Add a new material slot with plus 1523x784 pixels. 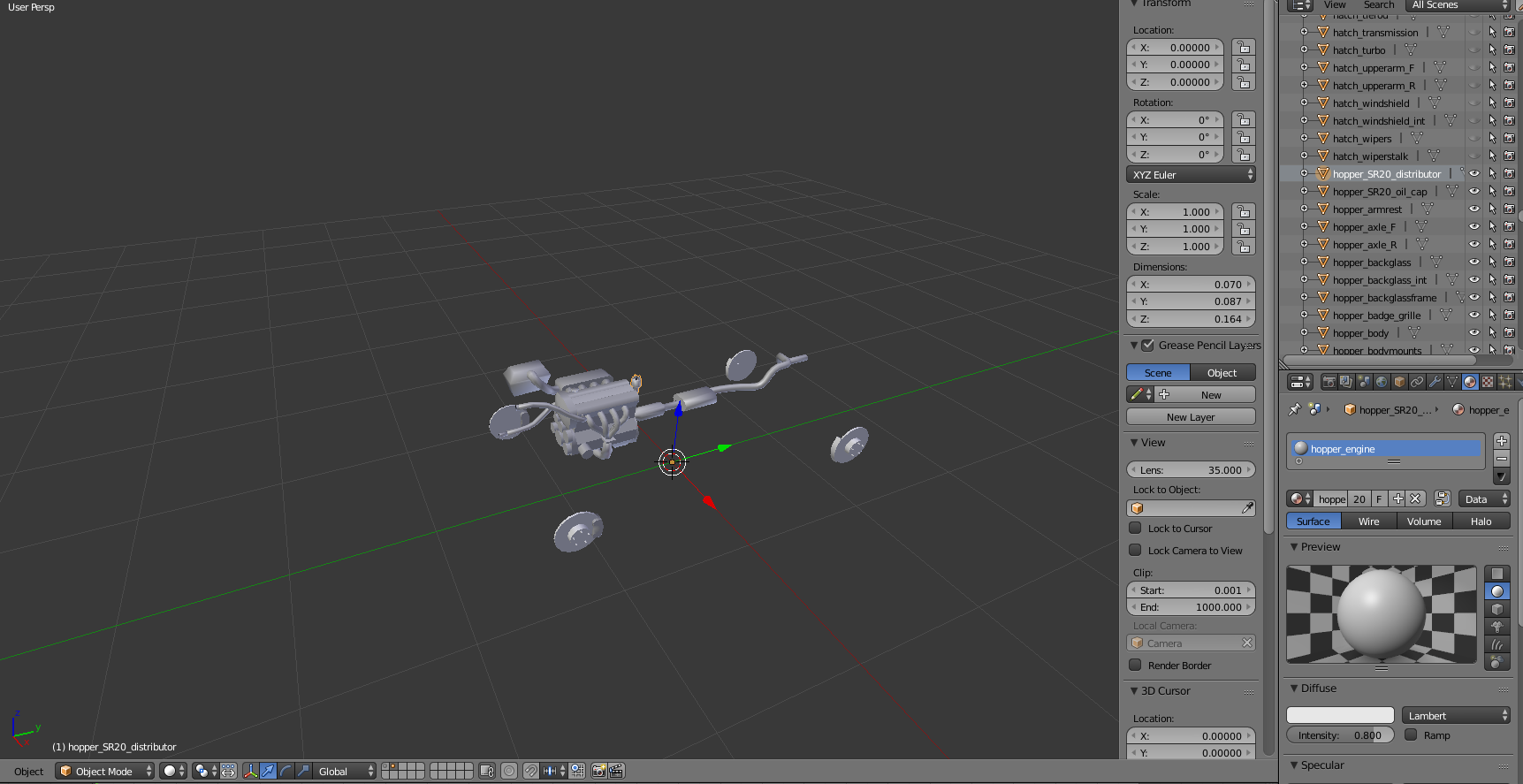(1501, 440)
